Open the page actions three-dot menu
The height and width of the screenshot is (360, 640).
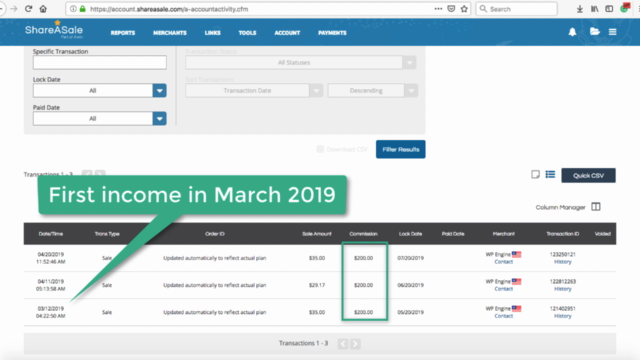click(x=438, y=9)
